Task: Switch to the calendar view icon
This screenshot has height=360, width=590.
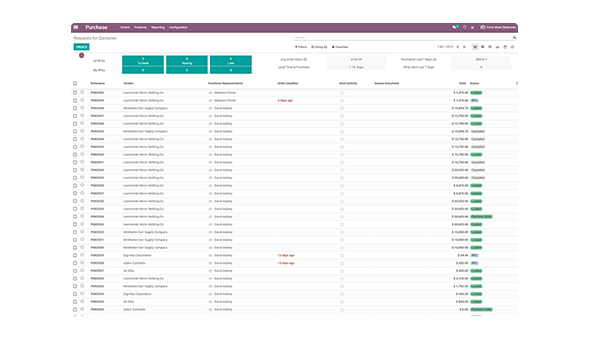Action: tap(505, 47)
